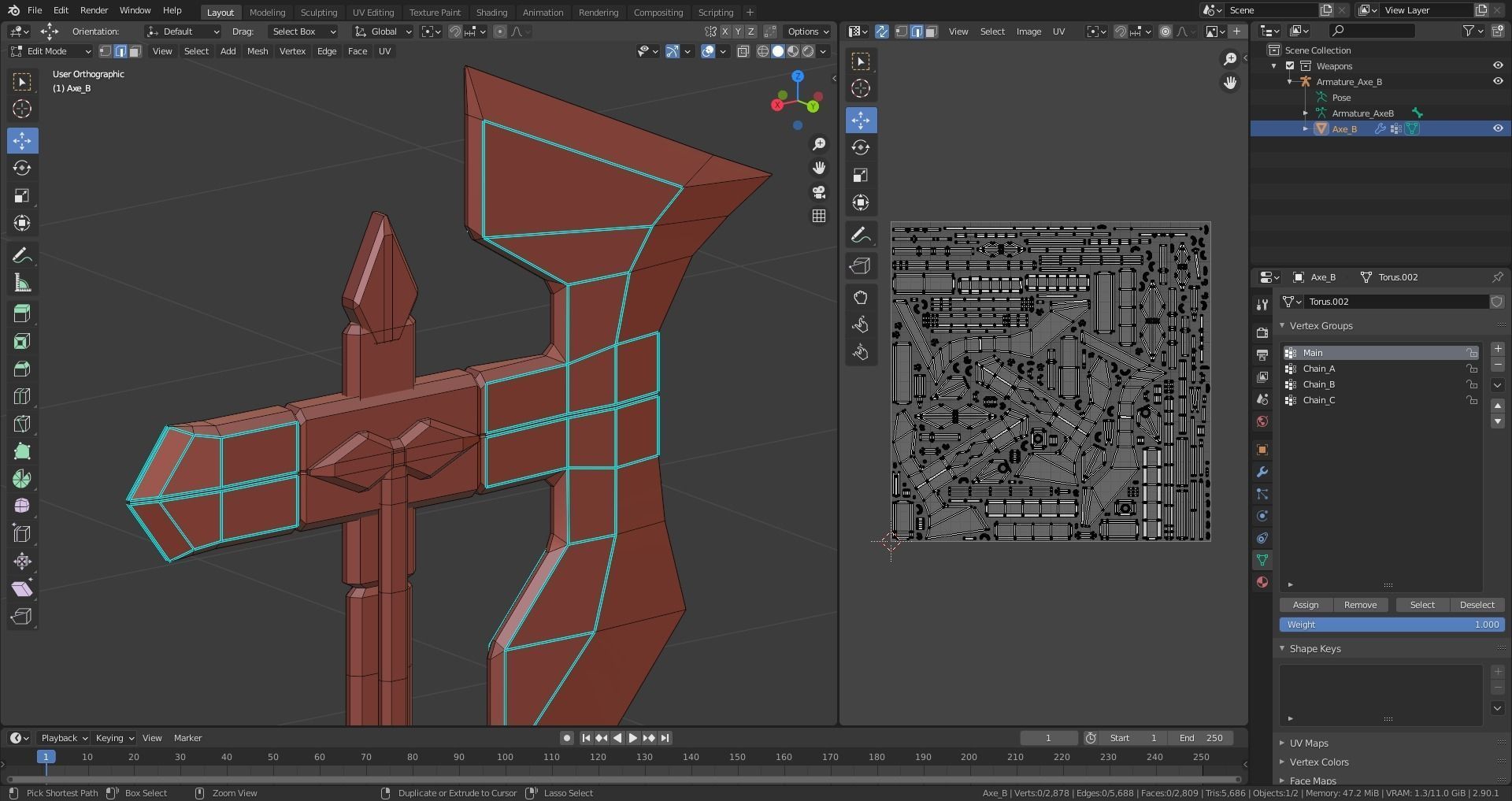The height and width of the screenshot is (801, 1512).
Task: Hide Armature_Axe_B with its eye icon
Action: [1498, 81]
